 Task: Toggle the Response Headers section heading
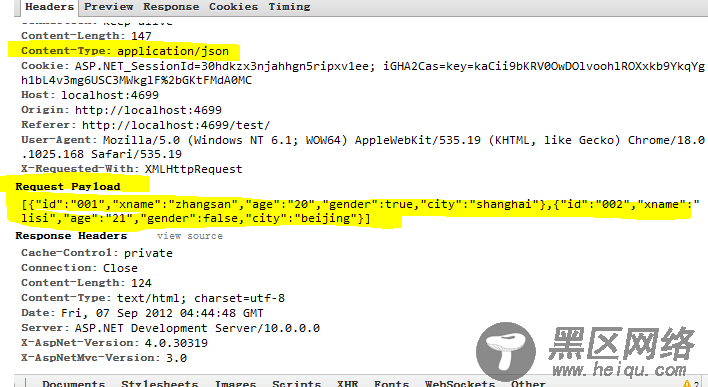pyautogui.click(x=71, y=236)
